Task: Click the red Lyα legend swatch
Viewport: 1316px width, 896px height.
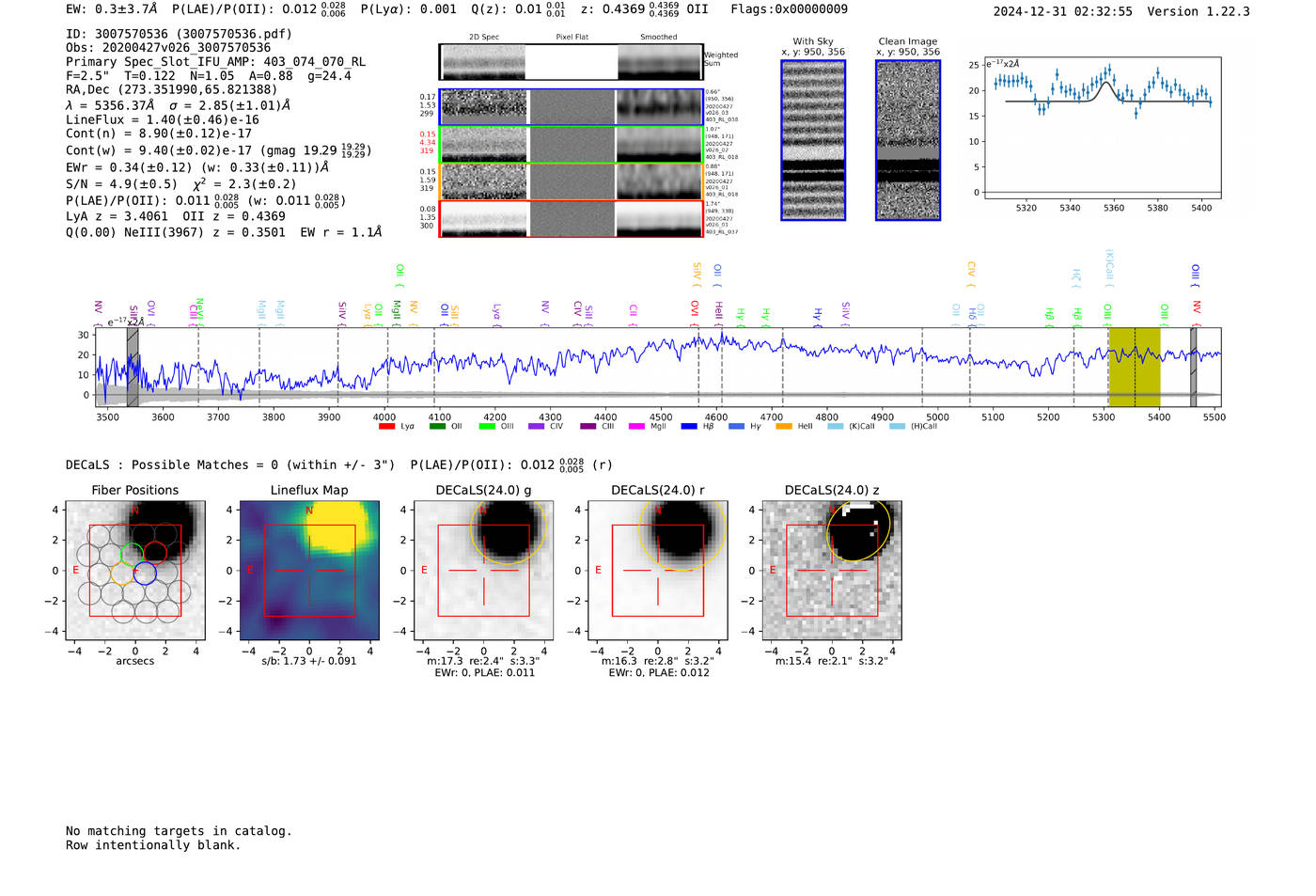Action: [386, 426]
